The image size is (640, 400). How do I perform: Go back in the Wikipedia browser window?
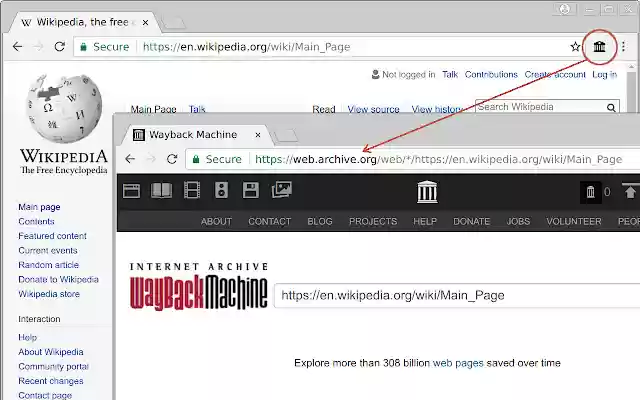[x=18, y=47]
